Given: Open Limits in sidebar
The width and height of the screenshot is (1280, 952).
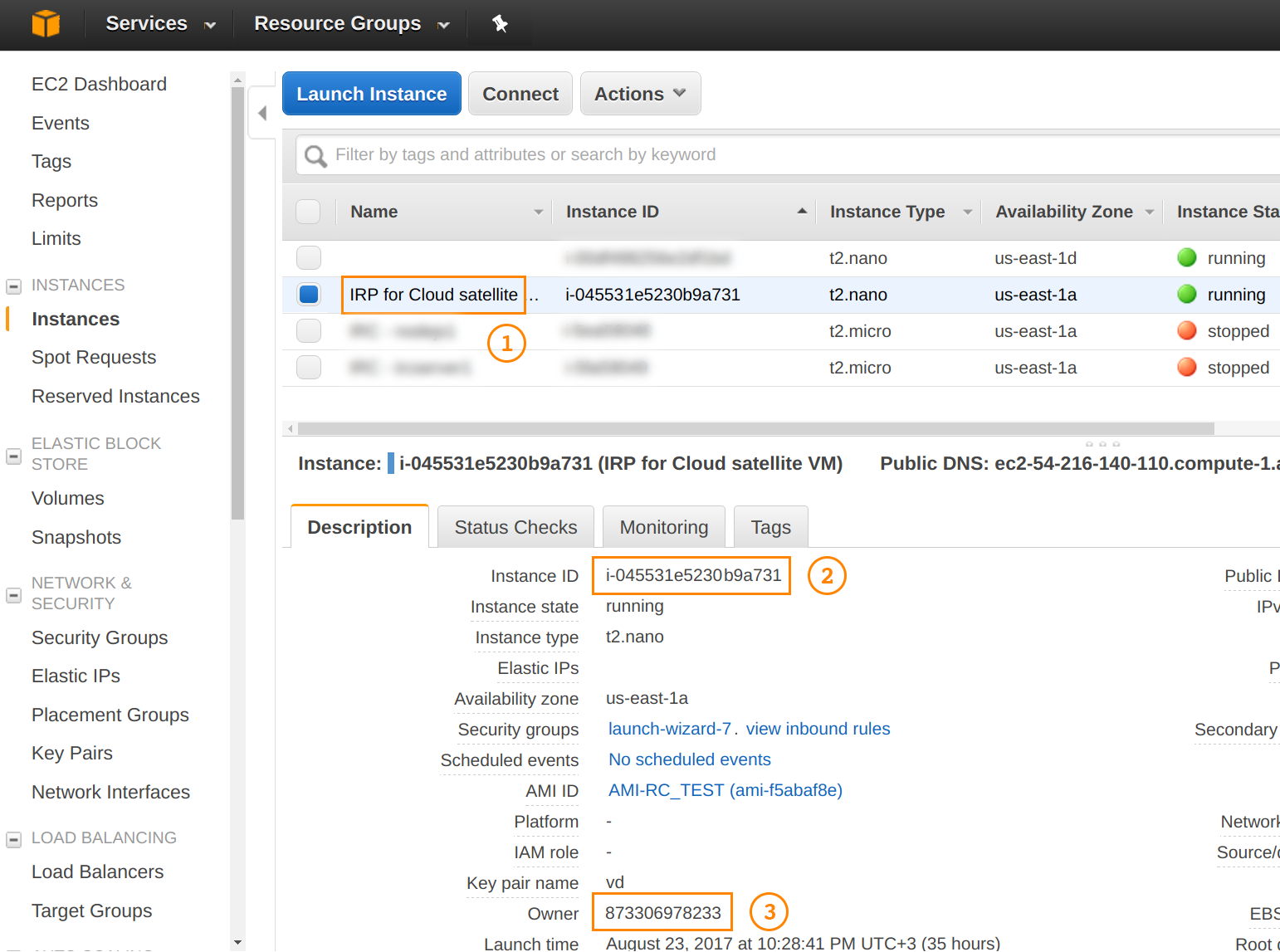Looking at the screenshot, I should [x=56, y=238].
